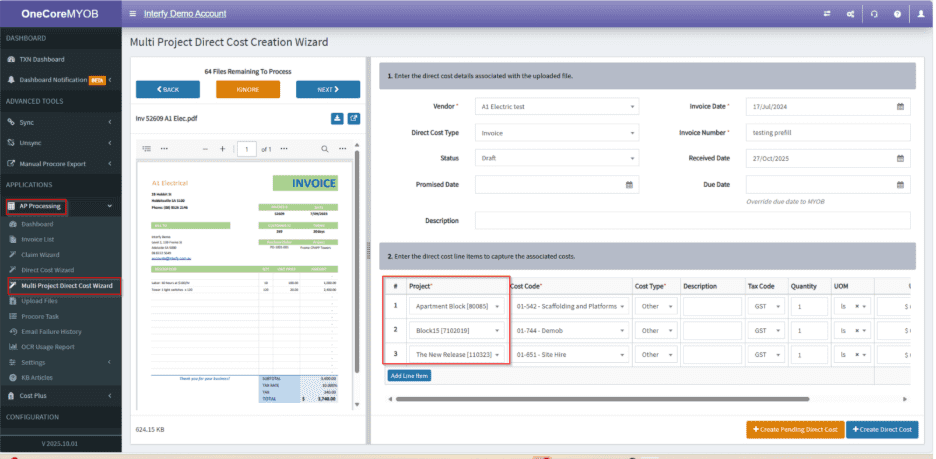Open Invoice List in the sidebar

(x=39, y=240)
